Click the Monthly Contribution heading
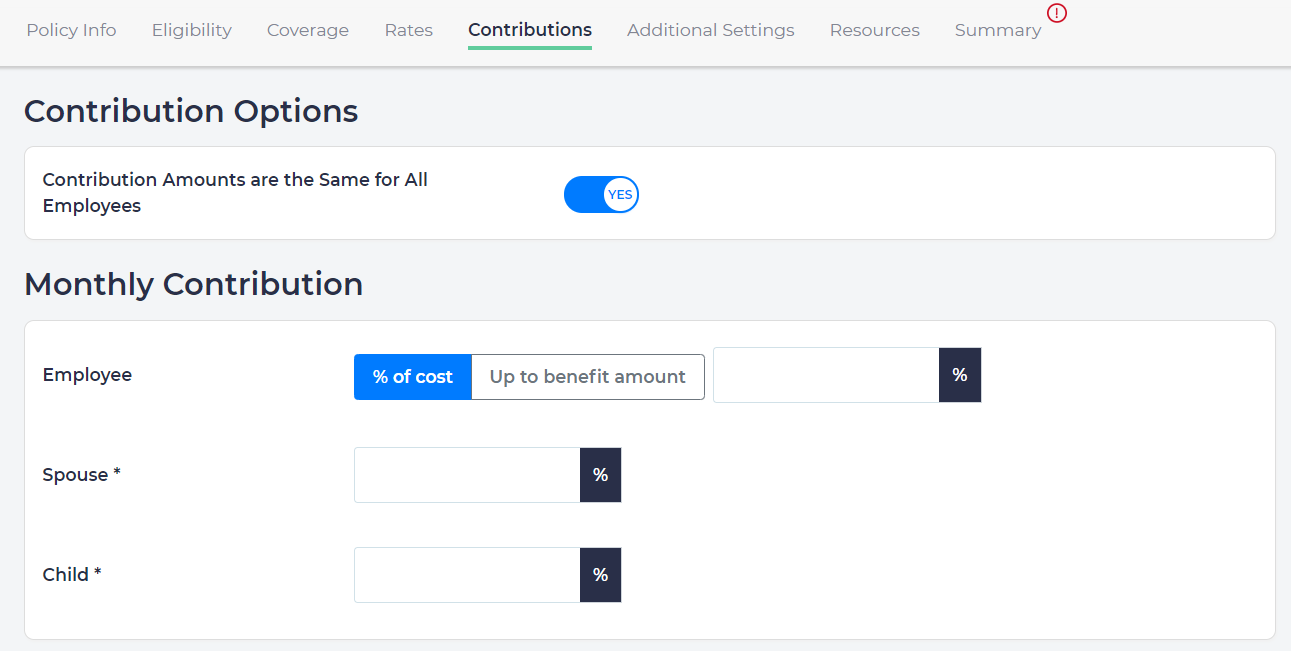 [193, 284]
